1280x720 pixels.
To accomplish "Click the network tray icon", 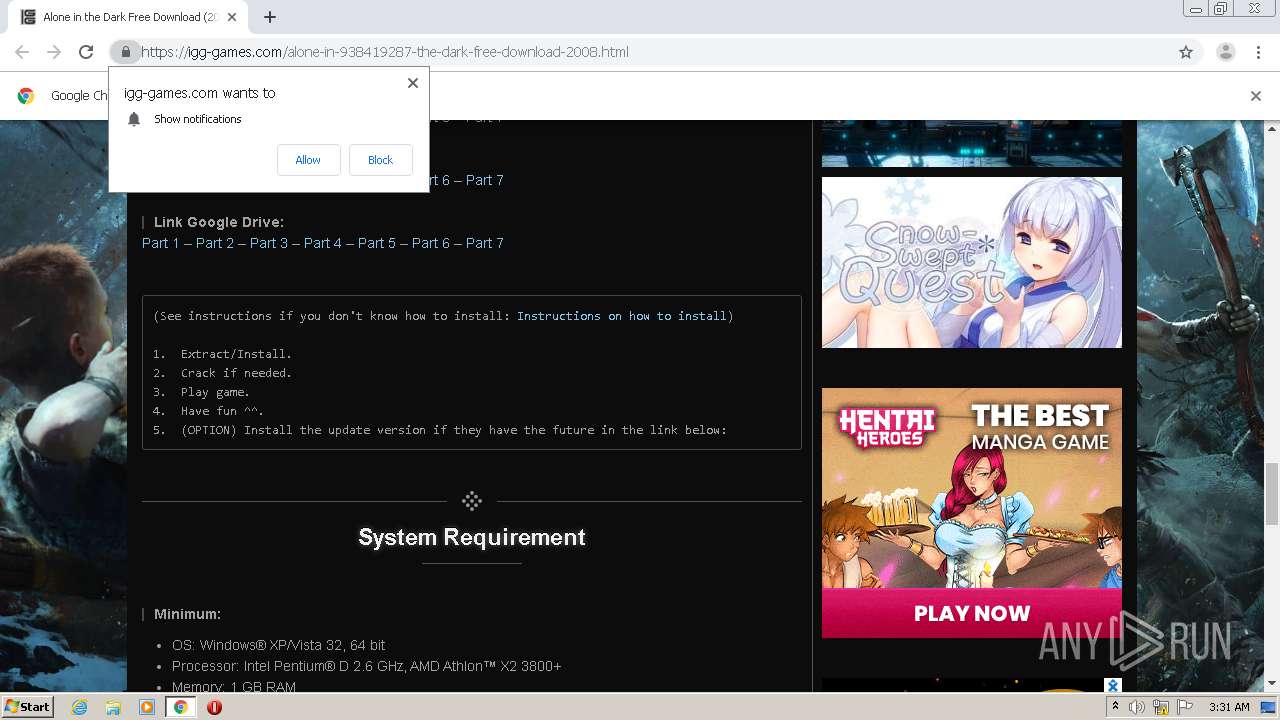I will pyautogui.click(x=1161, y=707).
